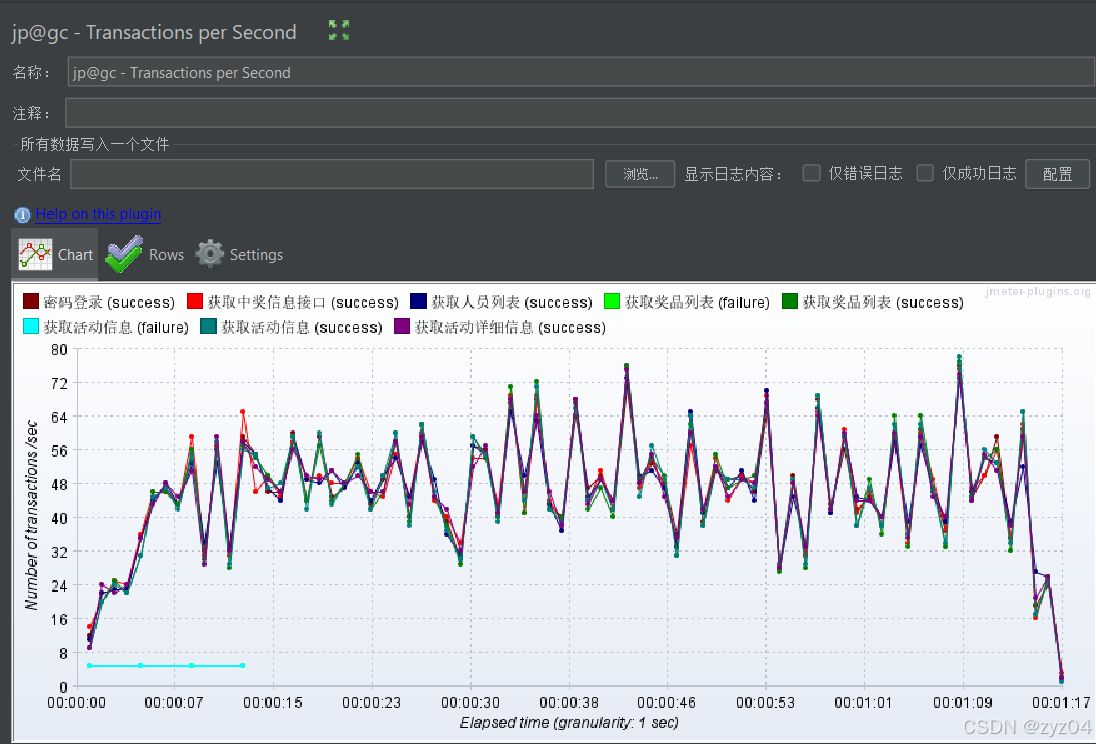Open the Help on this plugin link
The image size is (1096, 744).
coord(98,214)
